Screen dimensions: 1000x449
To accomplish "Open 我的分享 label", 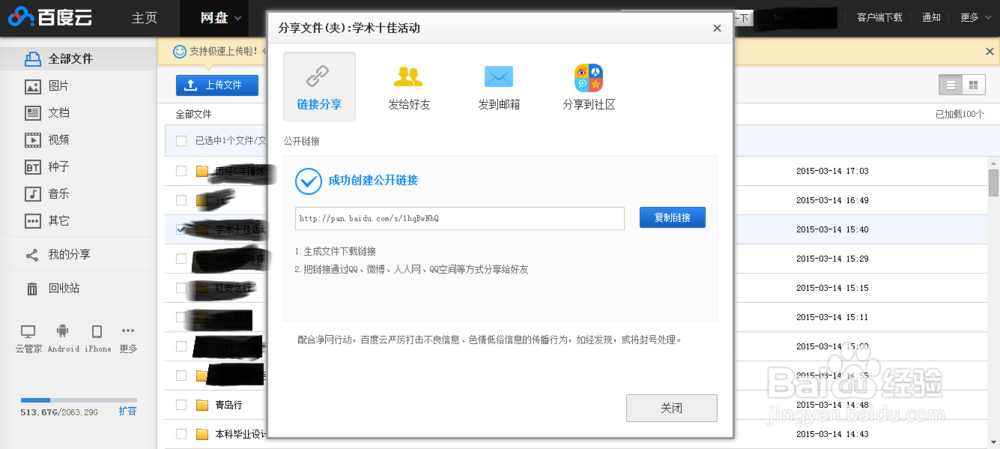I will point(70,254).
